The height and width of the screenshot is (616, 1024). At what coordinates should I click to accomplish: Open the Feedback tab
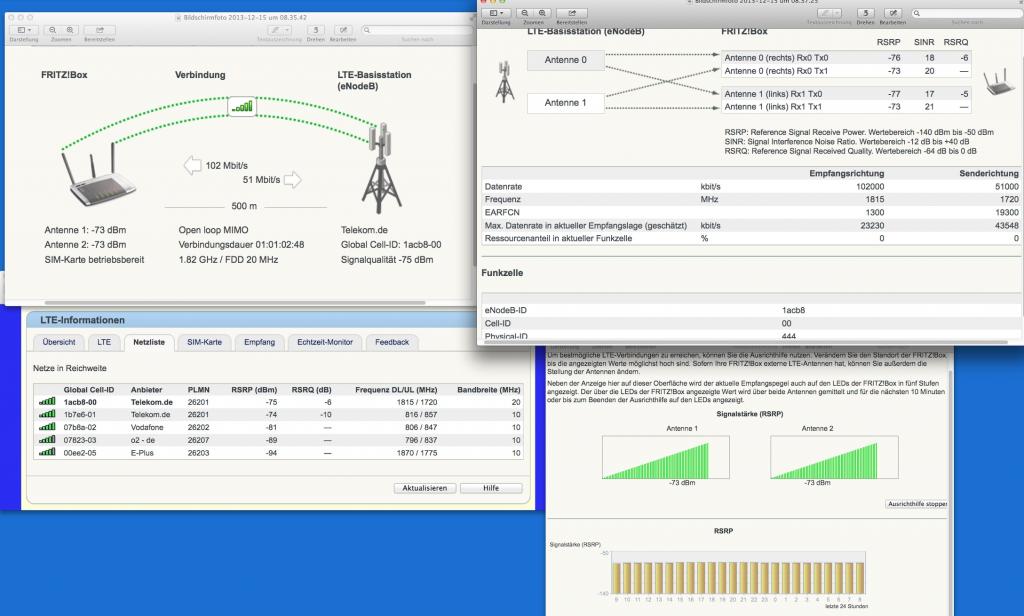[x=392, y=342]
